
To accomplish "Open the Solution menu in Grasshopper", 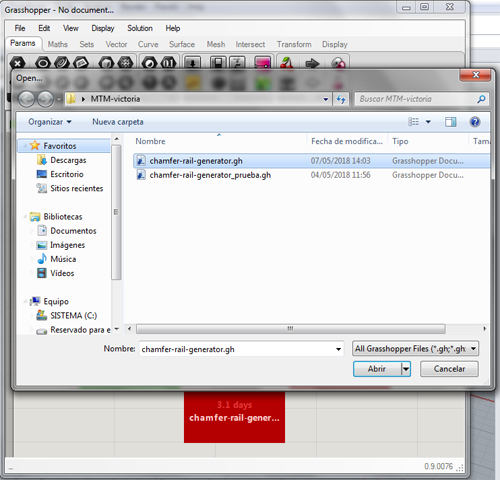I will (x=140, y=28).
